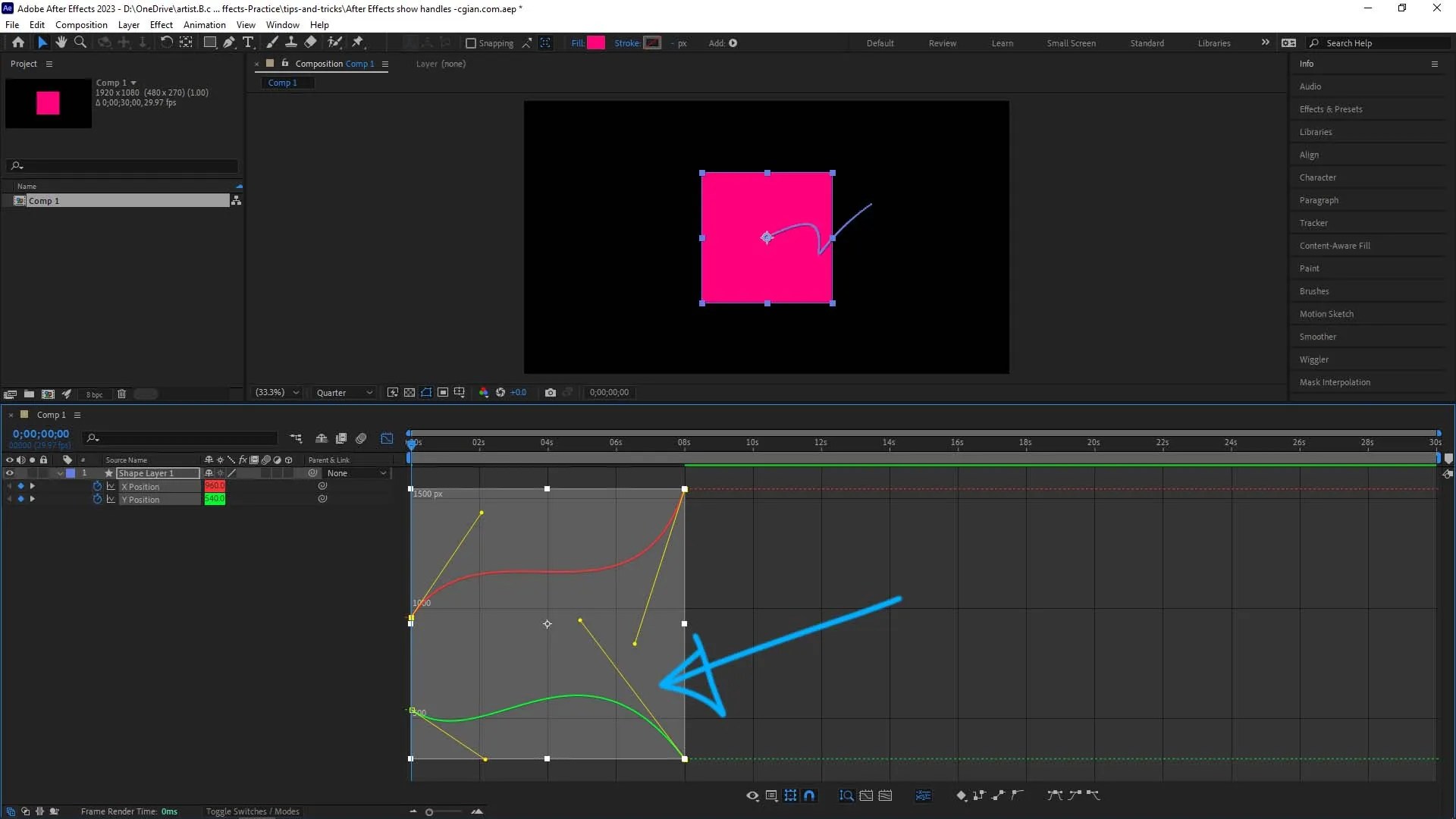
Task: Toggle the X Position stopwatch
Action: (97, 487)
